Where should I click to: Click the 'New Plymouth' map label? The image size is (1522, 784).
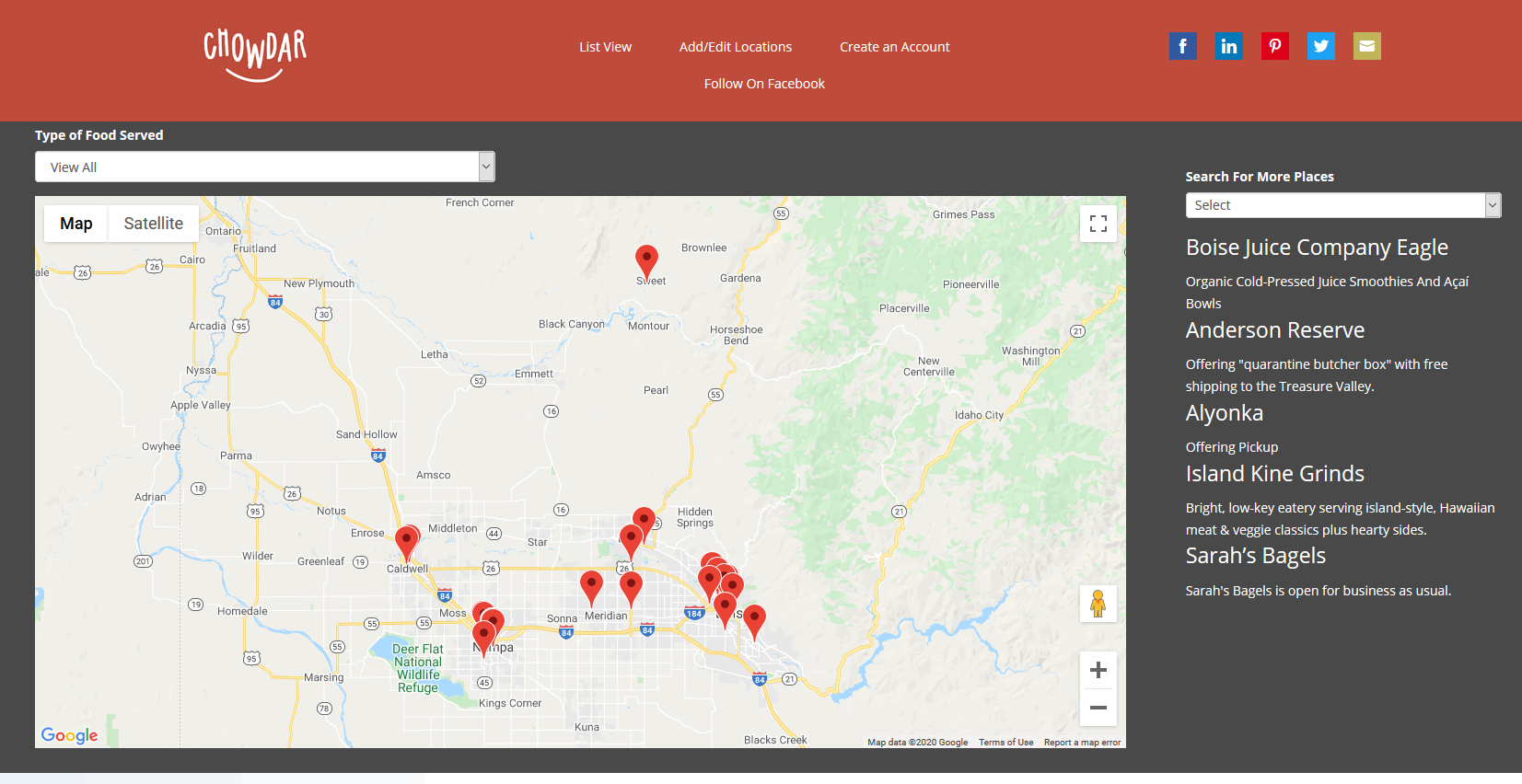click(x=319, y=283)
